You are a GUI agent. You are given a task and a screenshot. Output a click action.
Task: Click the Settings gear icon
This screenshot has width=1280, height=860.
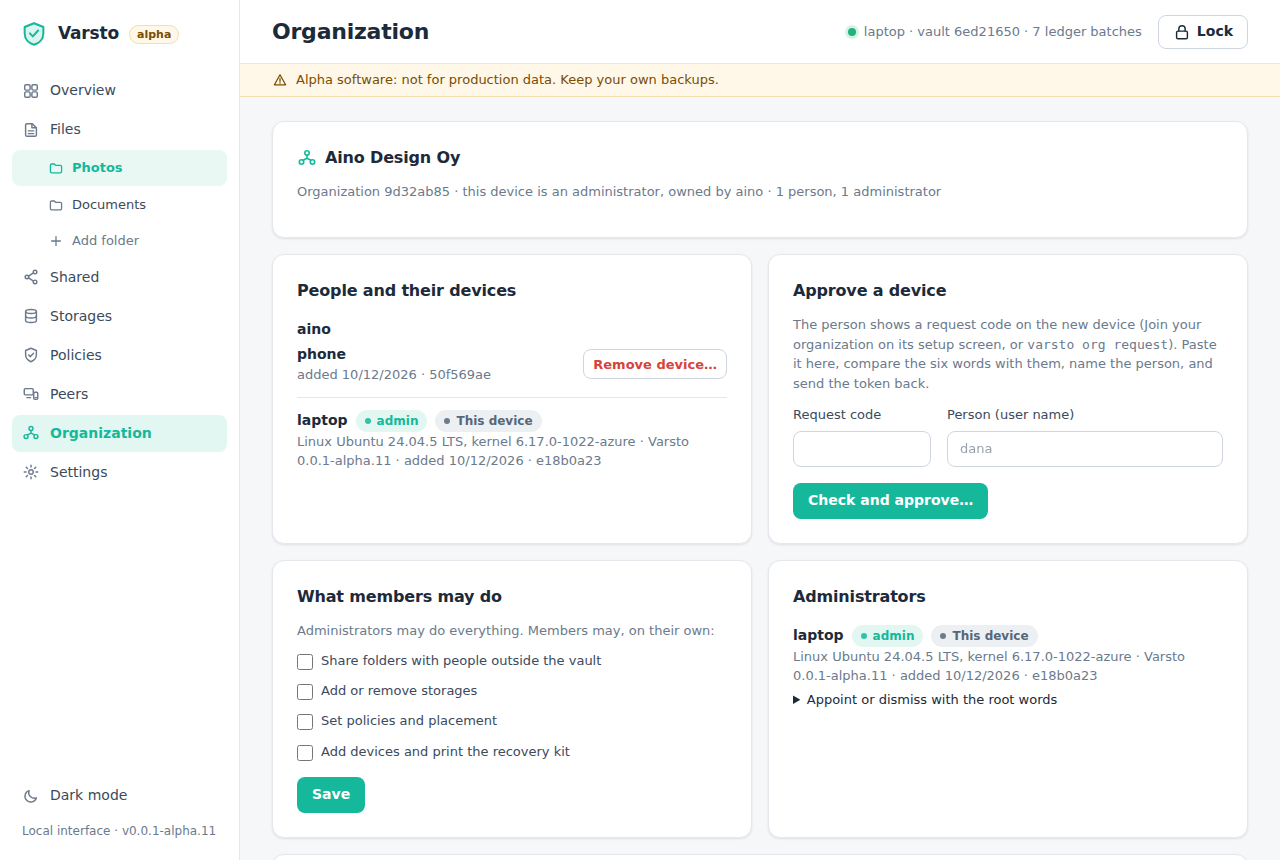[x=31, y=472]
